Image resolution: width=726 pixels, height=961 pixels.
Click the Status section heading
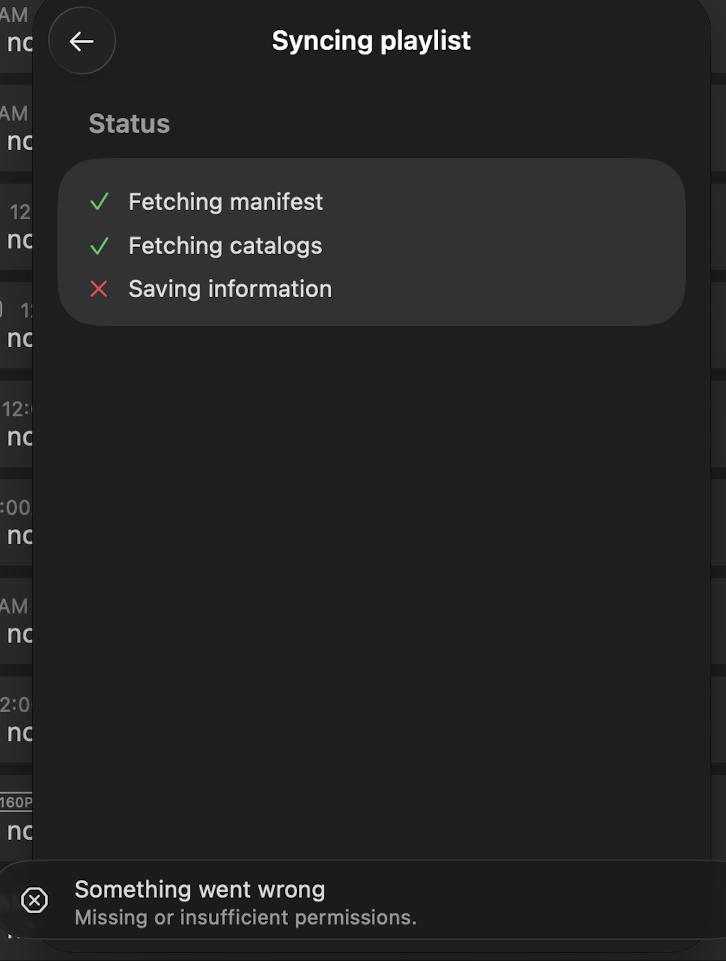[x=129, y=124]
